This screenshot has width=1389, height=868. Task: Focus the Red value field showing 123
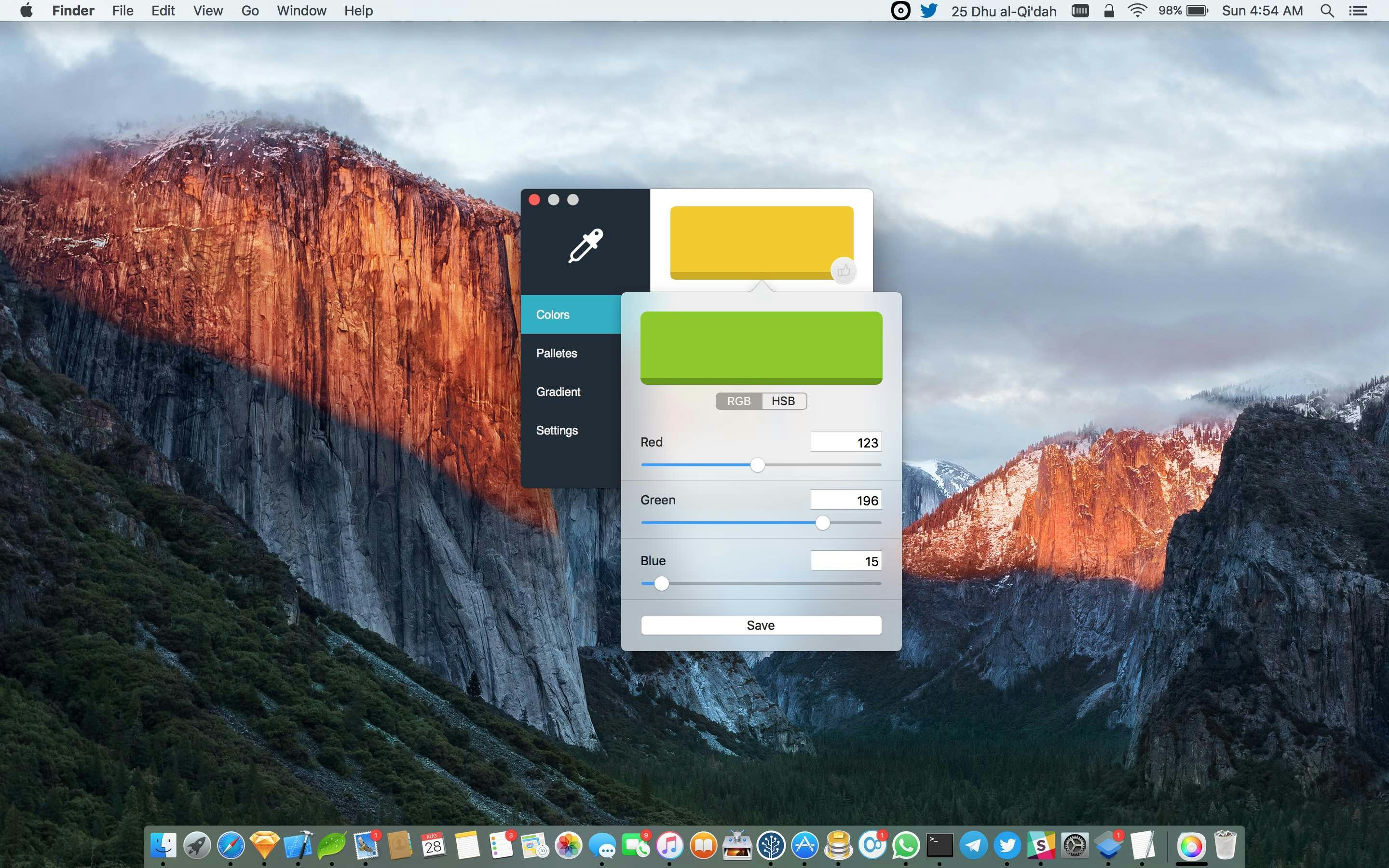tap(845, 443)
